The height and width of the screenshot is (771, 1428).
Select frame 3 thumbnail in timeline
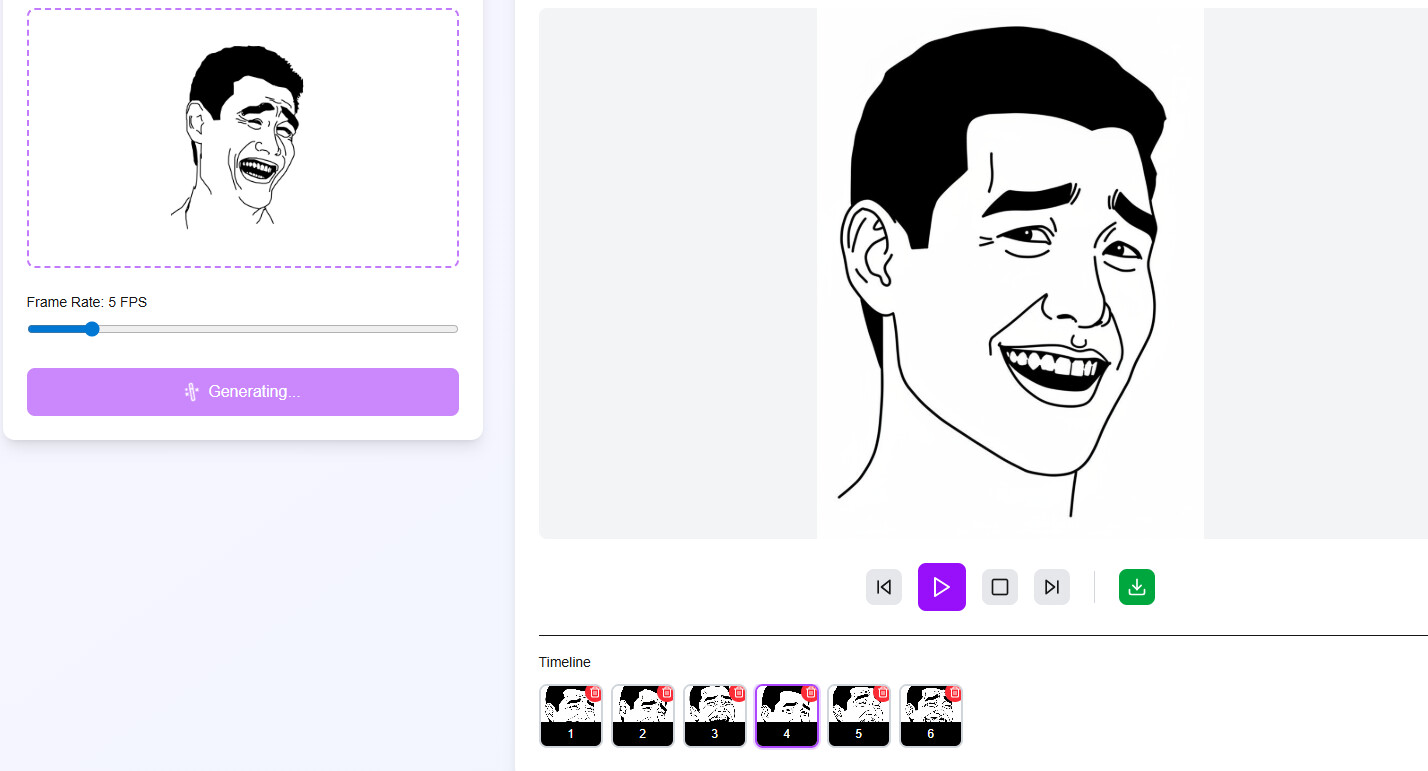point(715,716)
